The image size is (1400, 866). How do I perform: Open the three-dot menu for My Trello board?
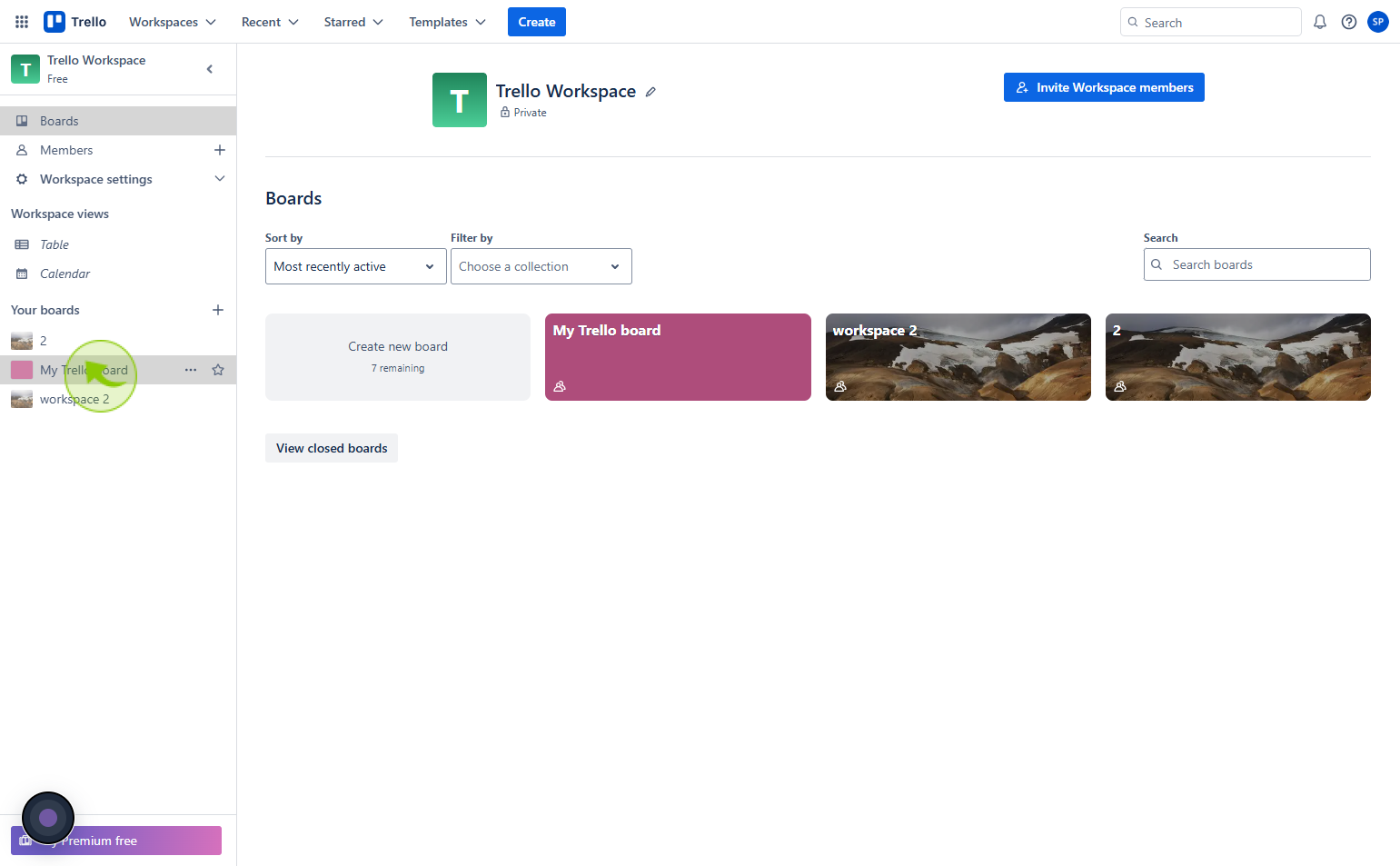tap(191, 370)
